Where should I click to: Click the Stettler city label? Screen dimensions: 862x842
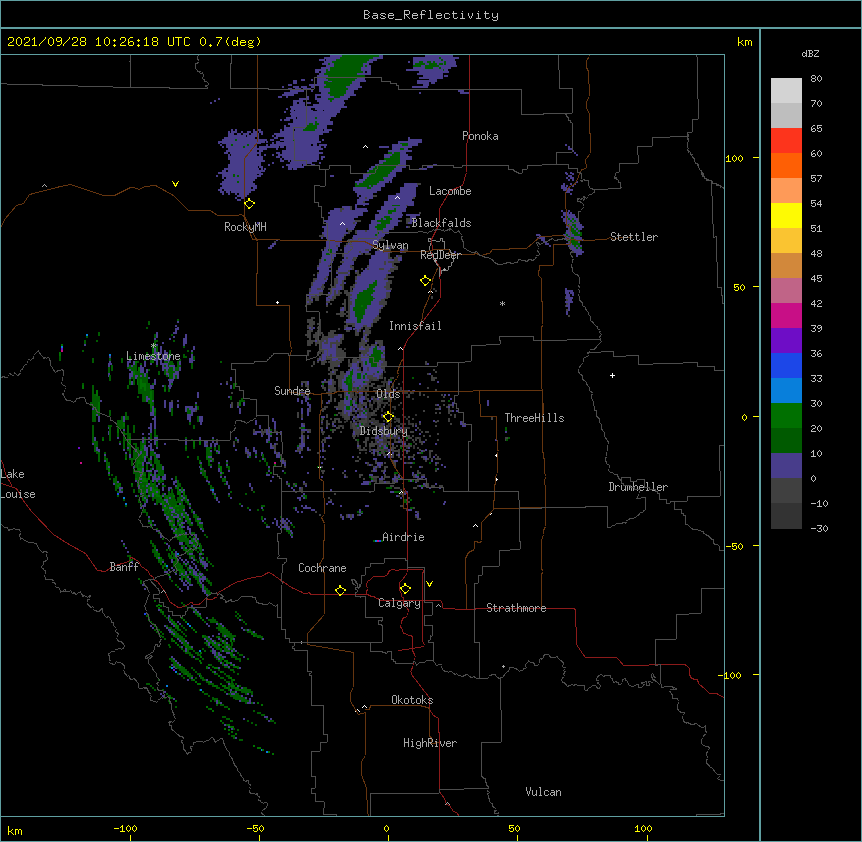tap(634, 237)
